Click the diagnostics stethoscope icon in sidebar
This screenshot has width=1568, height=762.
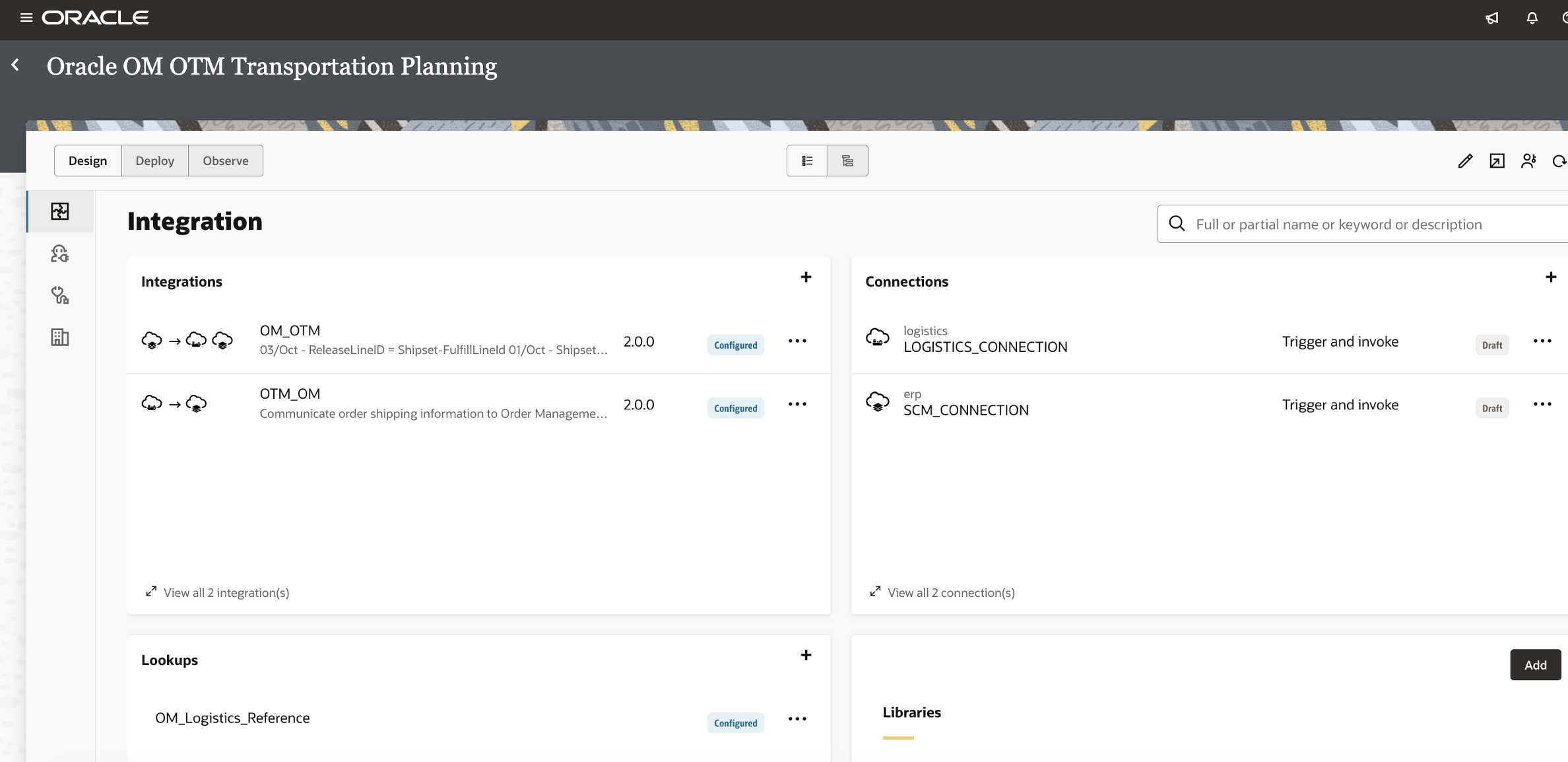point(59,296)
